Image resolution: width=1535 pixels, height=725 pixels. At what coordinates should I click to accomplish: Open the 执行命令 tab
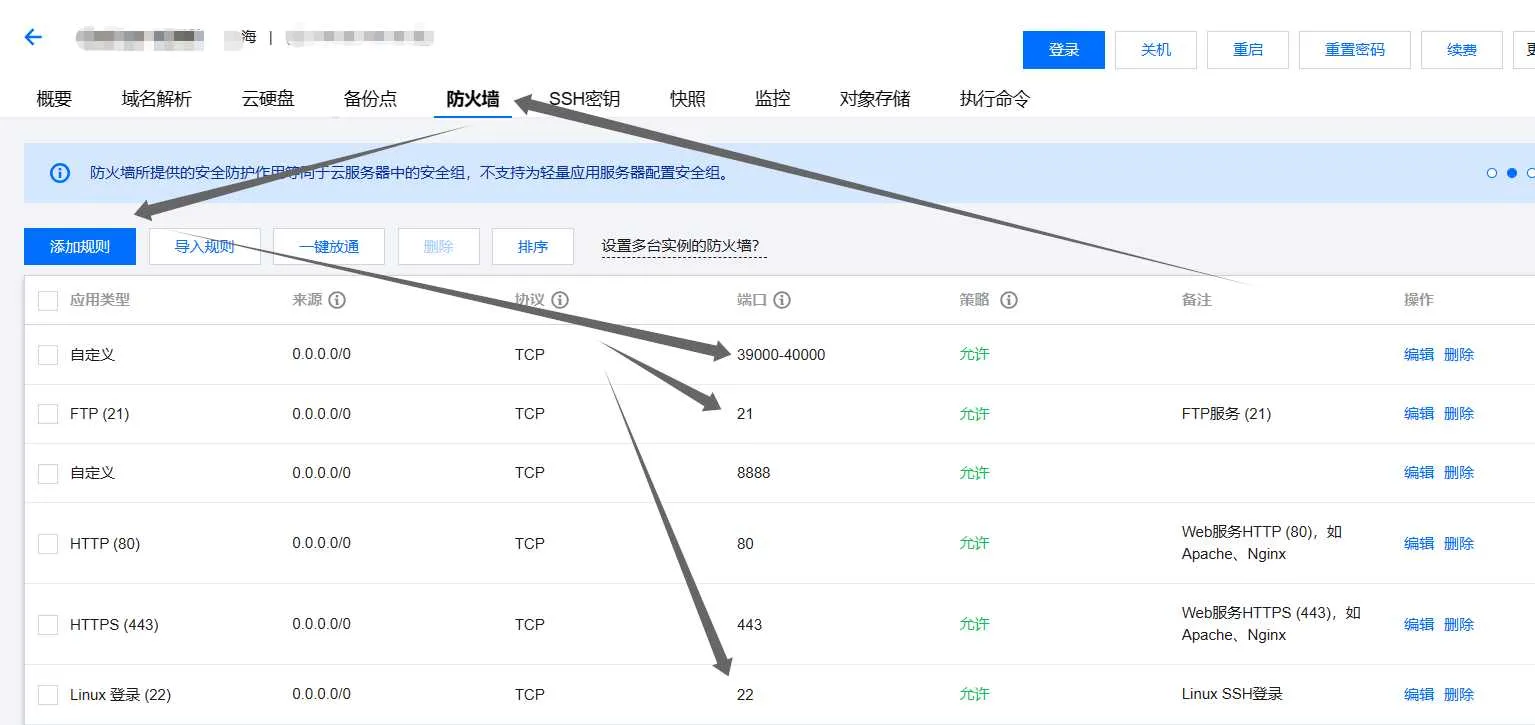[x=995, y=99]
